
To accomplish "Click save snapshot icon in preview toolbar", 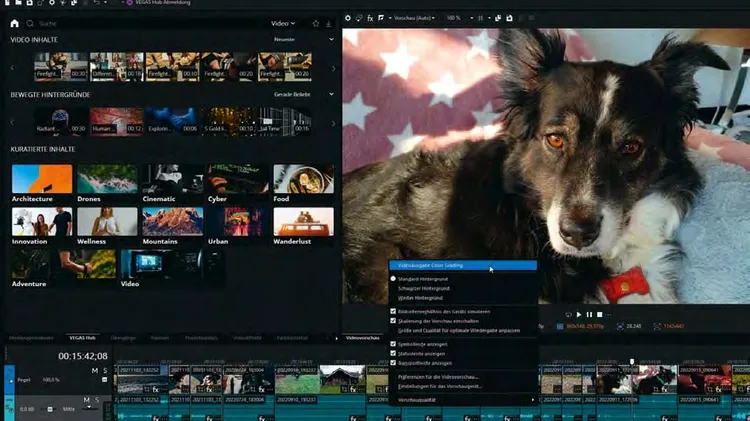I will click(x=510, y=18).
